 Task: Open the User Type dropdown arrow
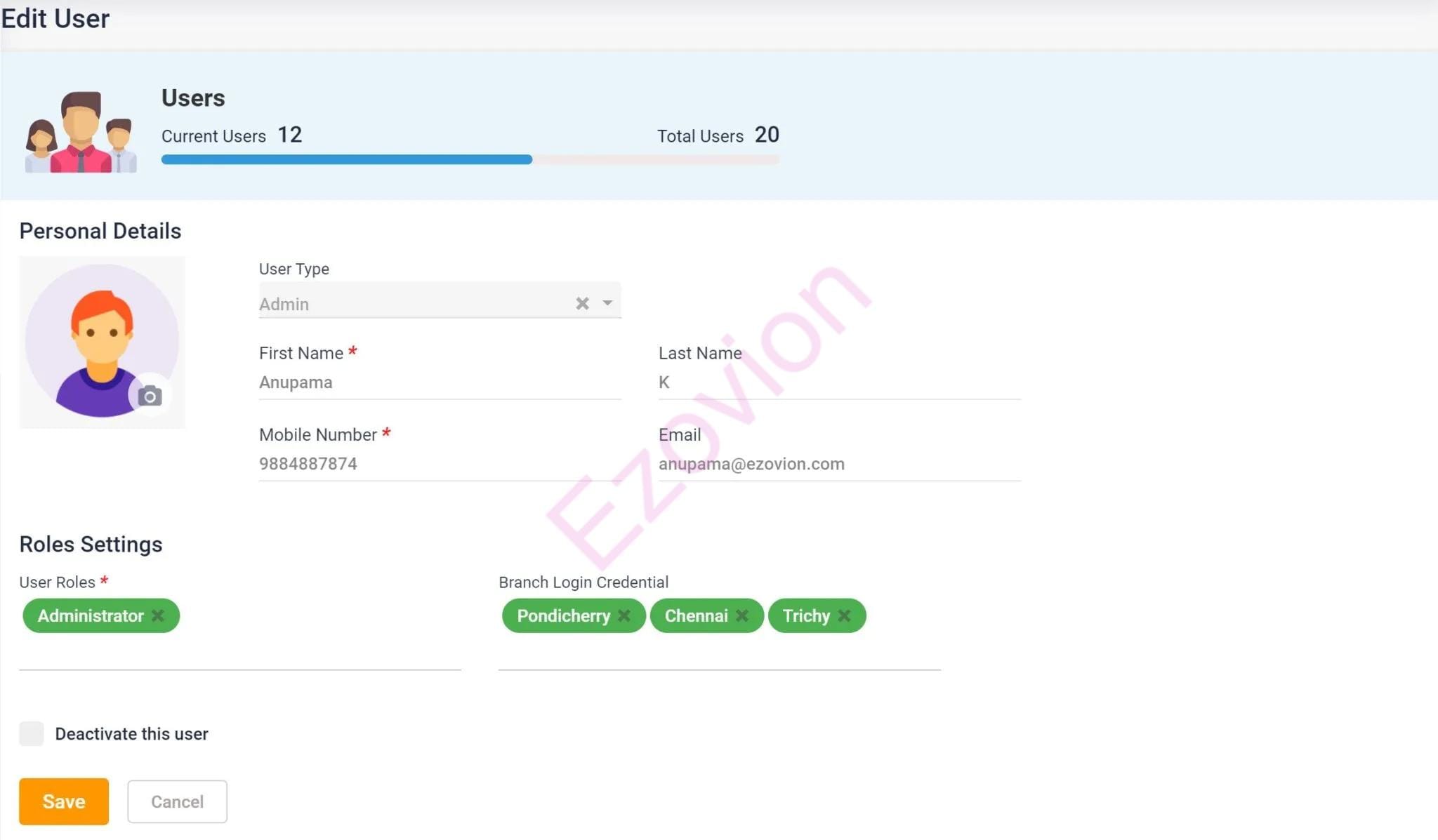click(607, 303)
